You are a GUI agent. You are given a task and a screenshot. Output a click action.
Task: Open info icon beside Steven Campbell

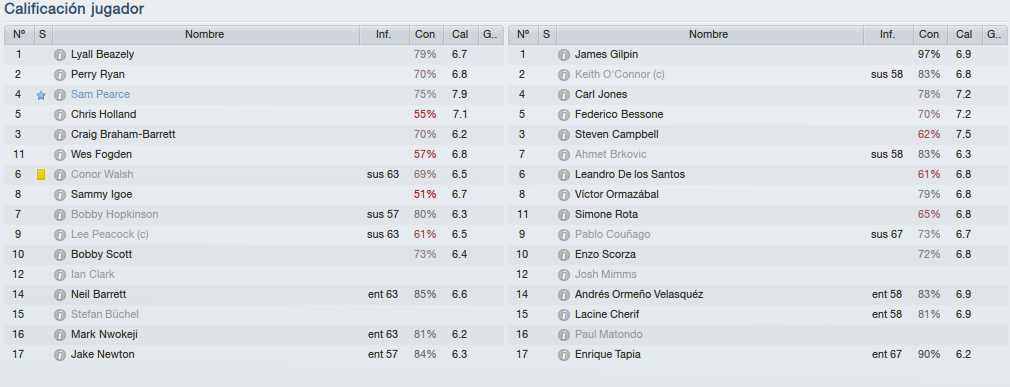564,135
